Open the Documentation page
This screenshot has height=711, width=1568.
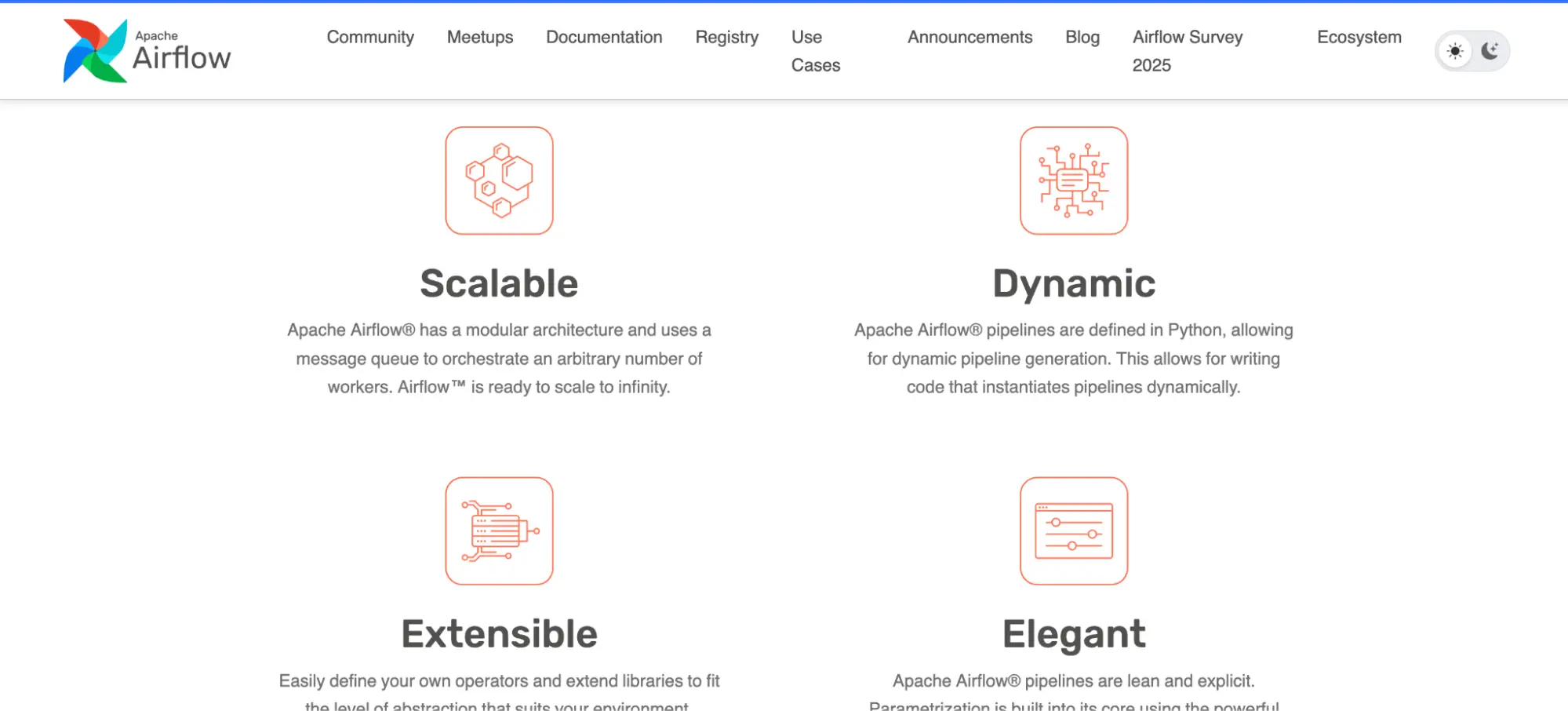[x=604, y=37]
